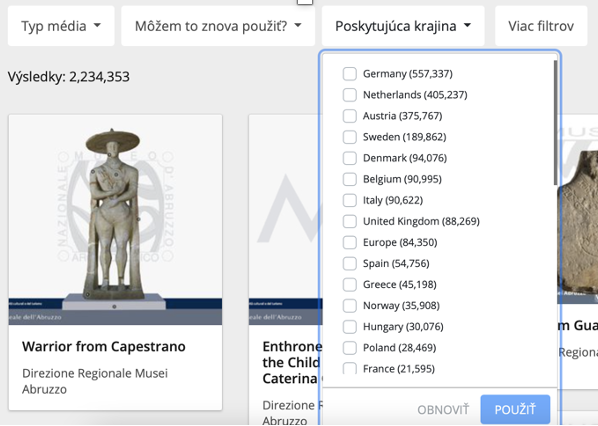598x426 pixels.
Task: Tick the Spain checkbox
Action: click(349, 264)
